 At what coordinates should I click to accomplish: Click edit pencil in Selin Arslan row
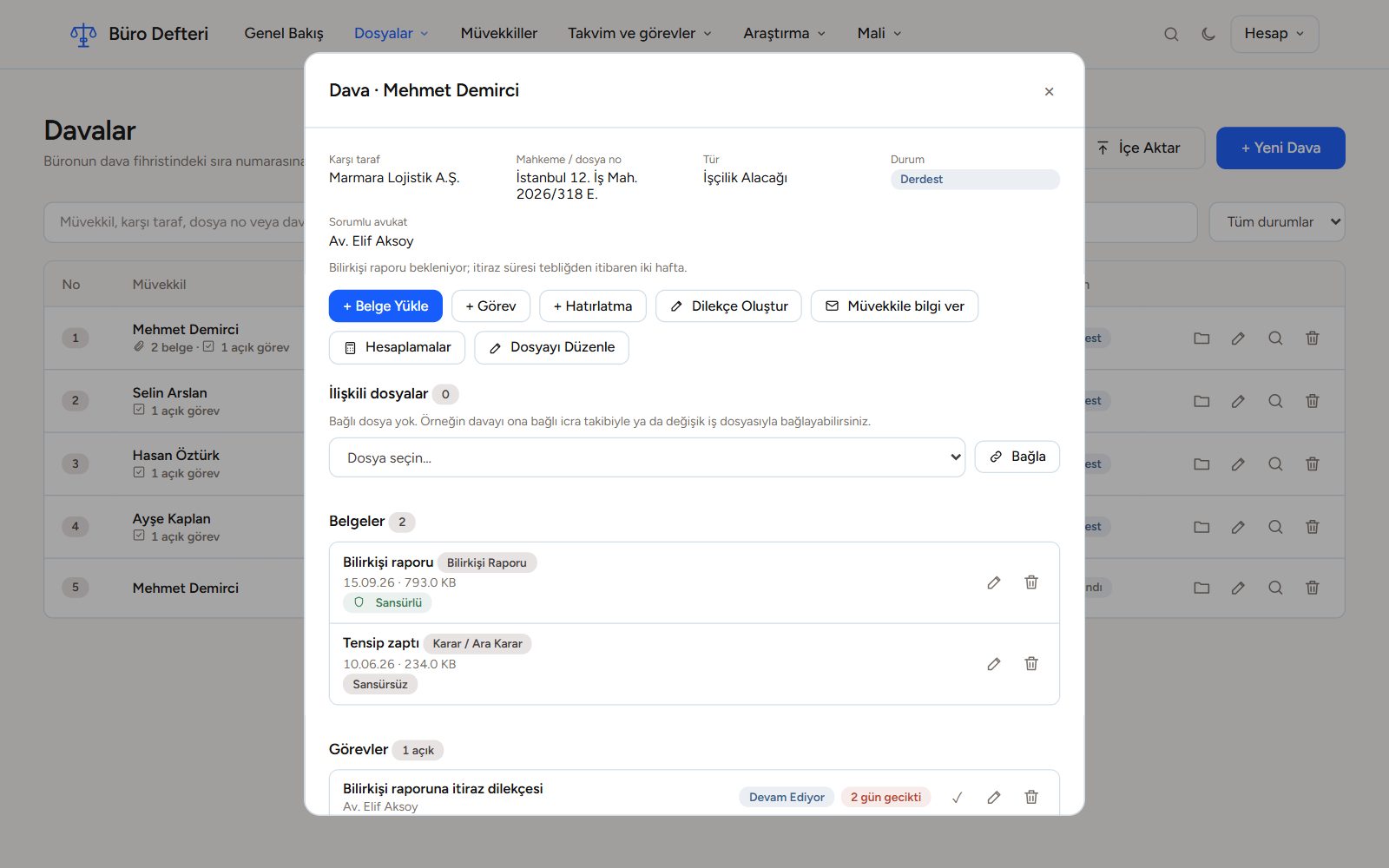[1238, 401]
